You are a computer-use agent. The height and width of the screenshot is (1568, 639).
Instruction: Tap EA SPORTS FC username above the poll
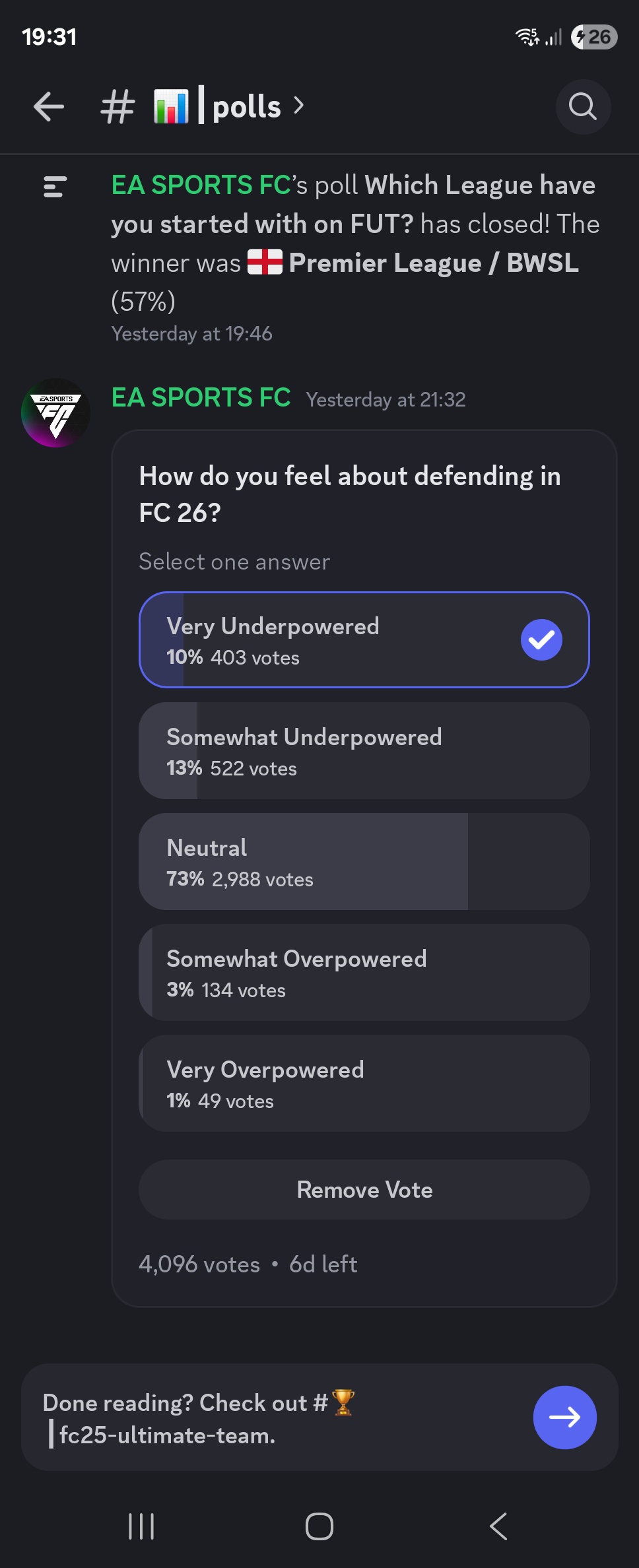click(x=199, y=398)
